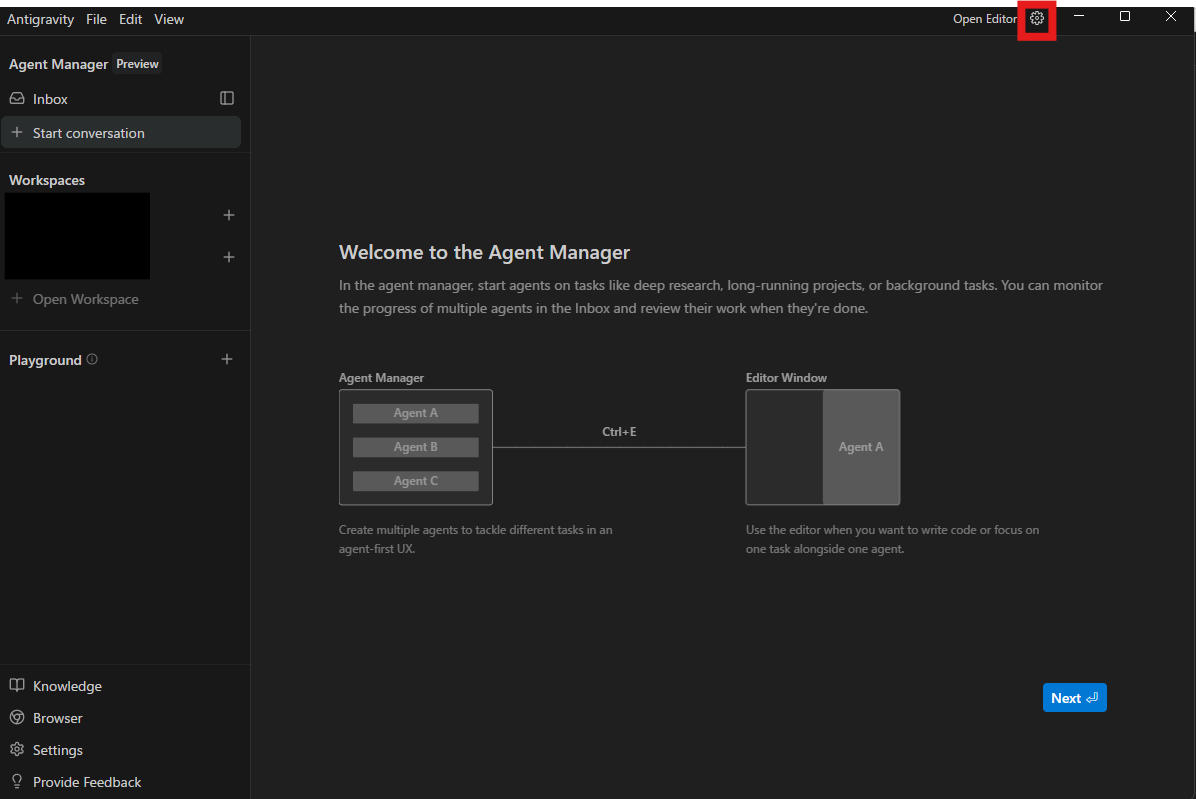
Task: Click the Browser chrome icon
Action: coord(17,717)
